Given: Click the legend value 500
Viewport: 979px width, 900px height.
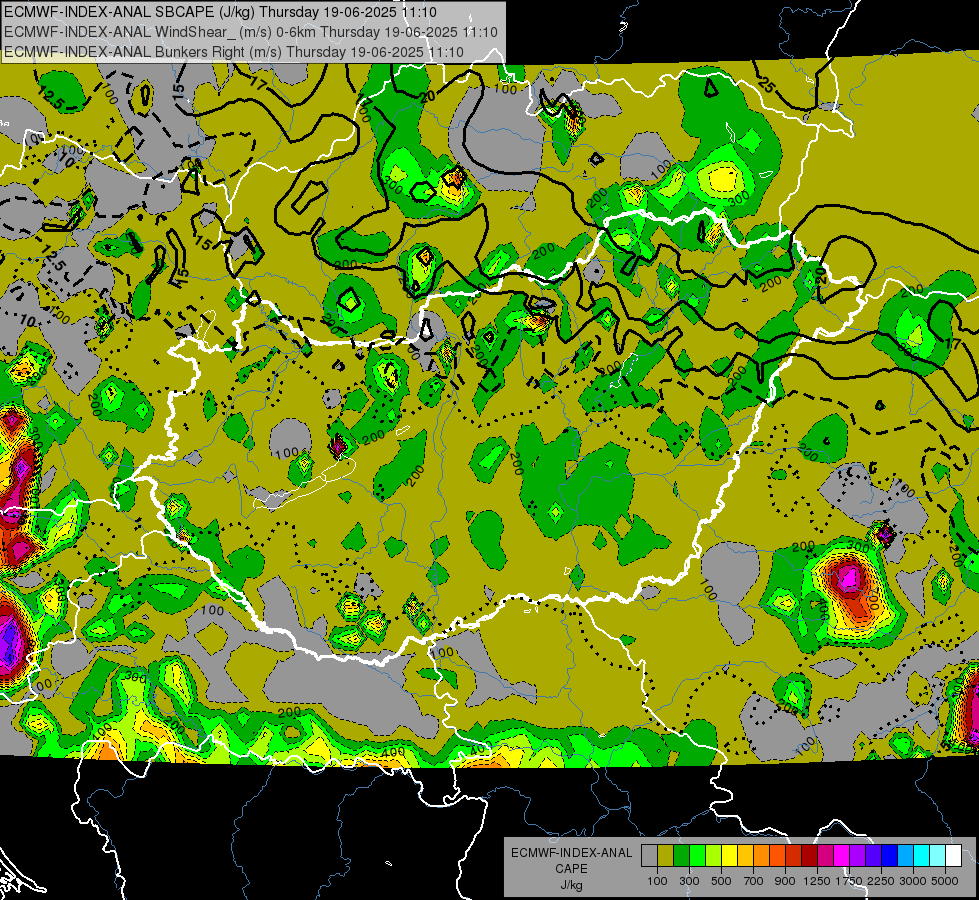Looking at the screenshot, I should [721, 881].
